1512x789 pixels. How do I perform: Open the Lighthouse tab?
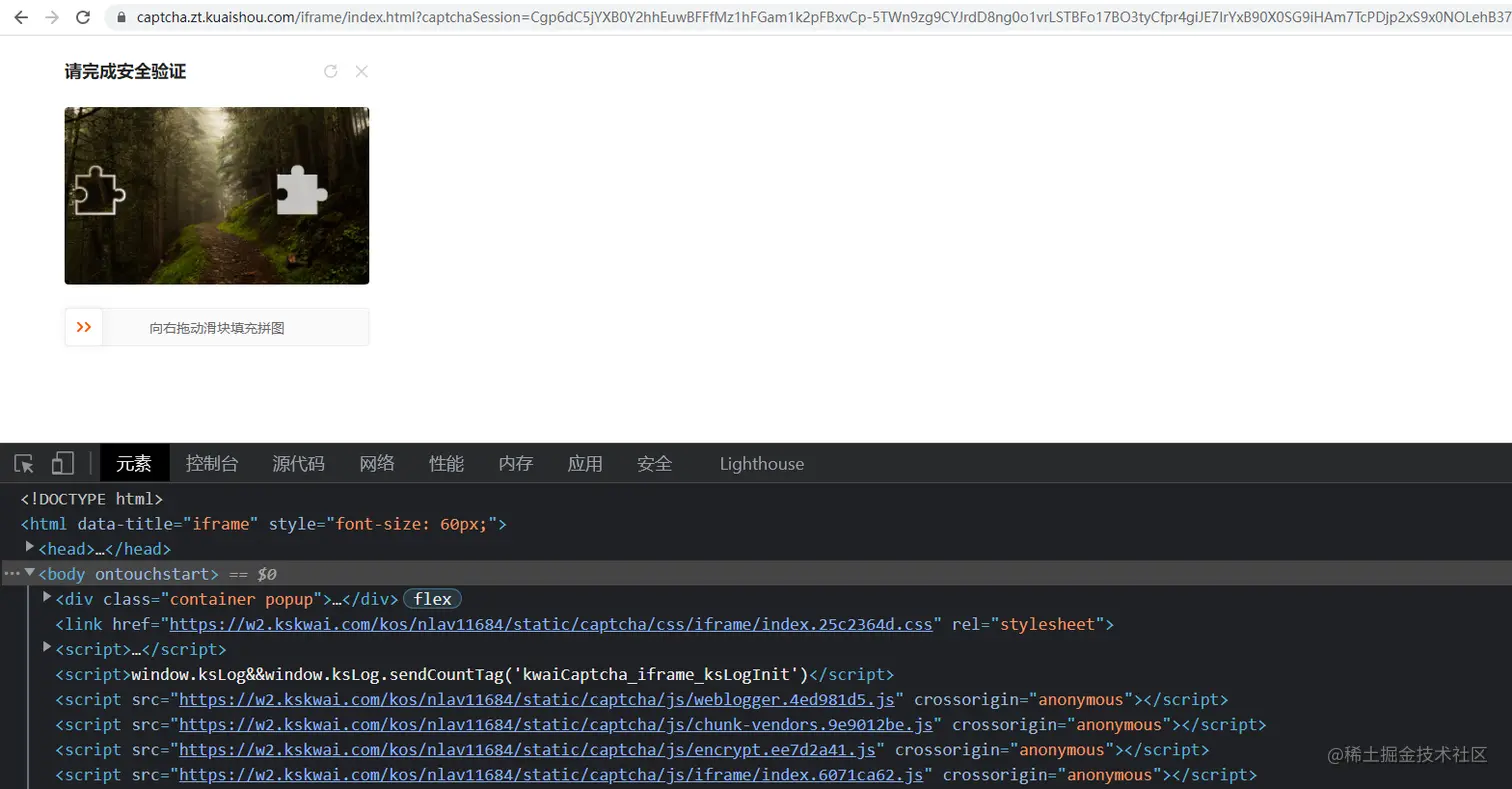pyautogui.click(x=762, y=463)
